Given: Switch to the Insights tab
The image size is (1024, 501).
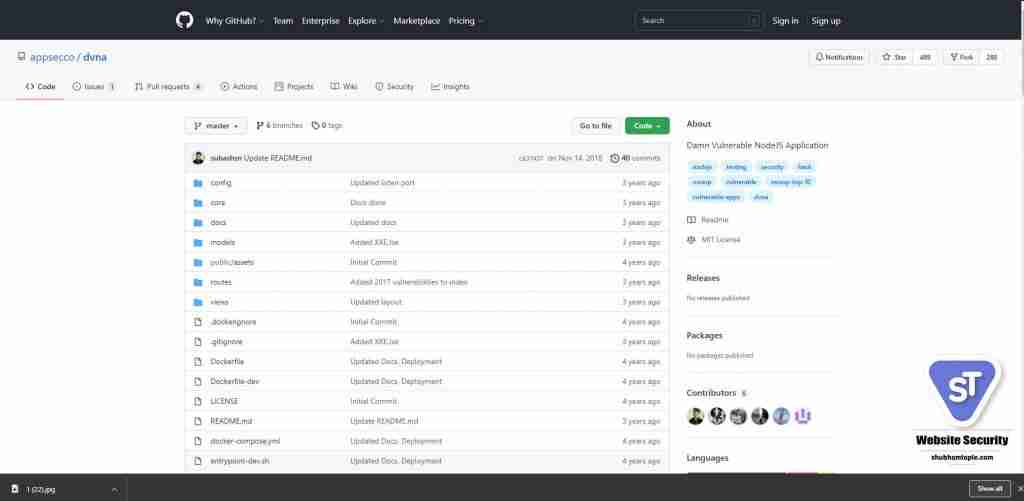Looking at the screenshot, I should [x=451, y=86].
